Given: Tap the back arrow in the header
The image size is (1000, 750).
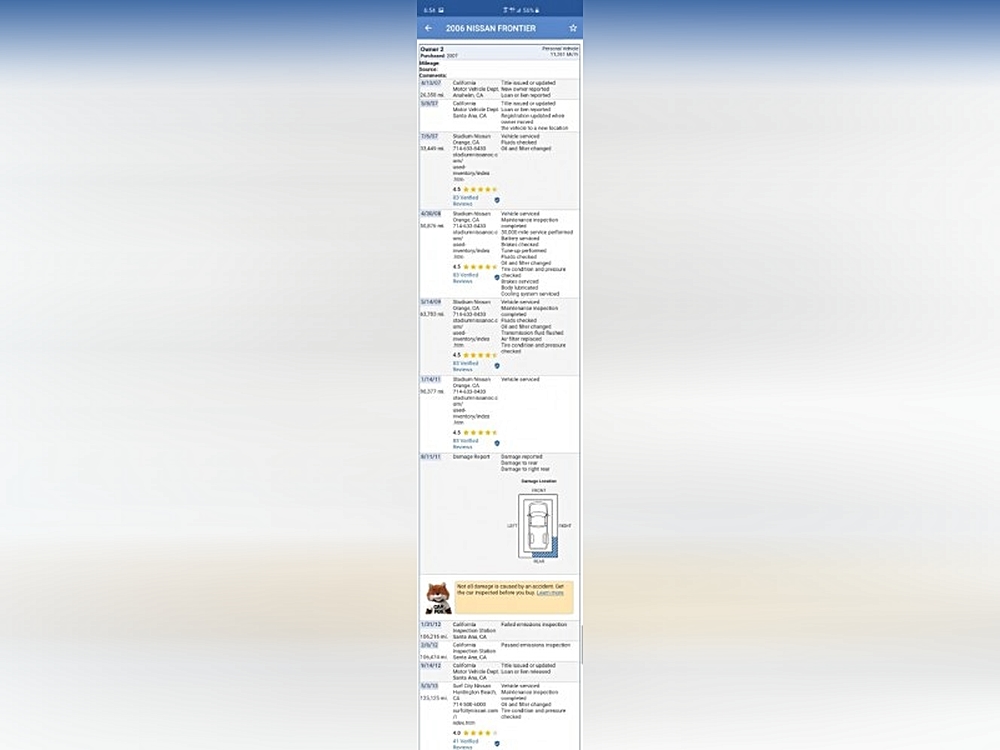Looking at the screenshot, I should coord(429,28).
